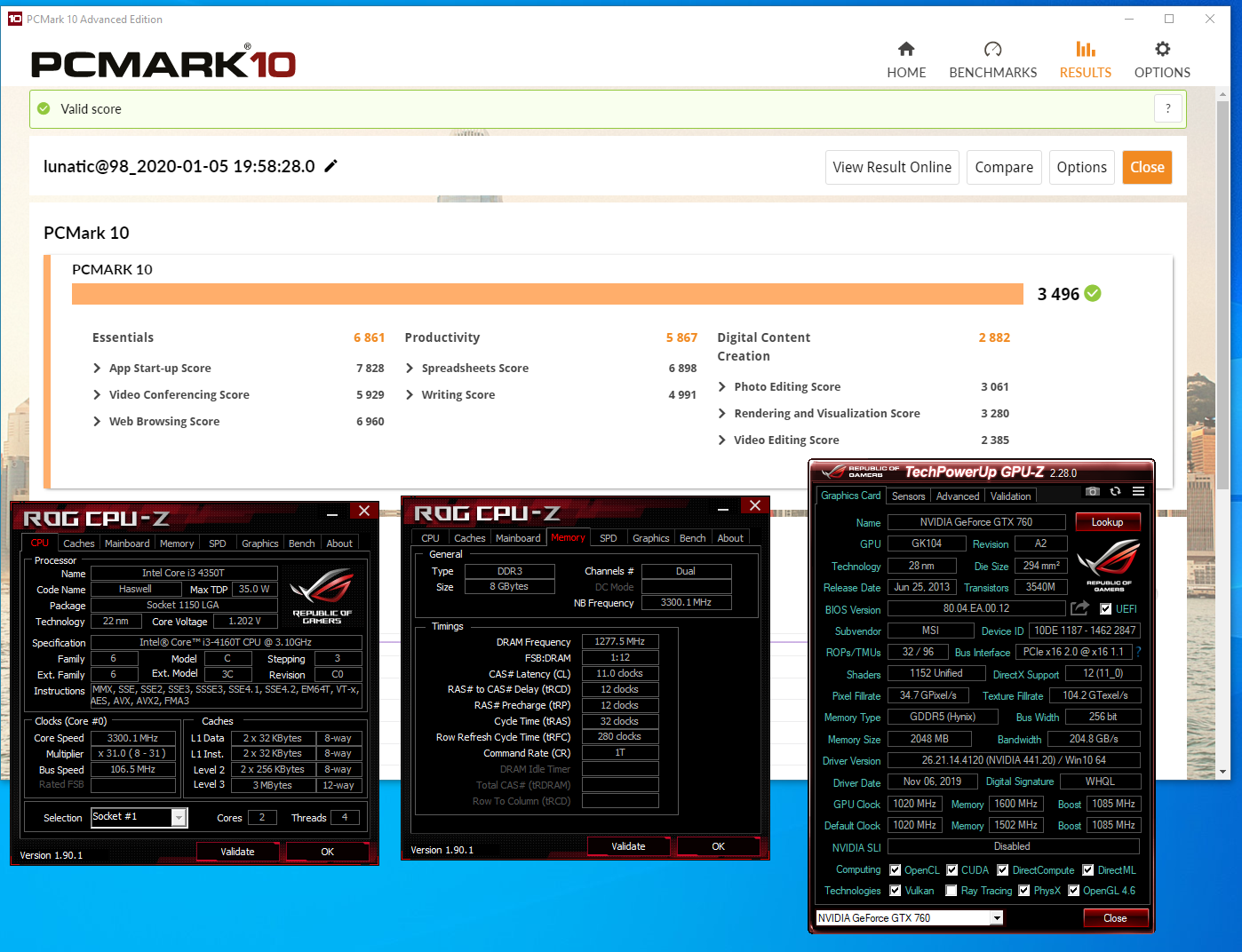This screenshot has height=952, width=1242.
Task: Click scrollbar down arrow in PCMark
Action: pyautogui.click(x=1223, y=771)
